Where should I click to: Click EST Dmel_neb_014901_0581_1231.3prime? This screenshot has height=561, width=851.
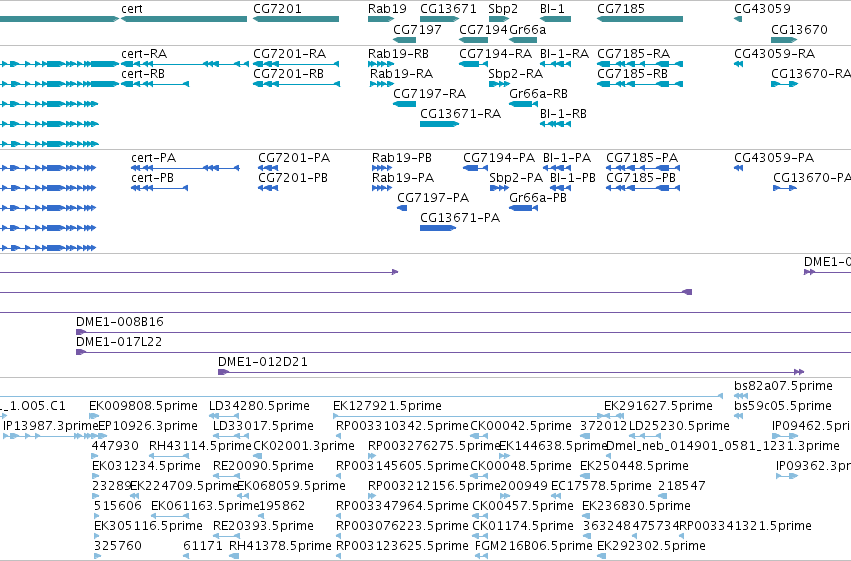723,446
